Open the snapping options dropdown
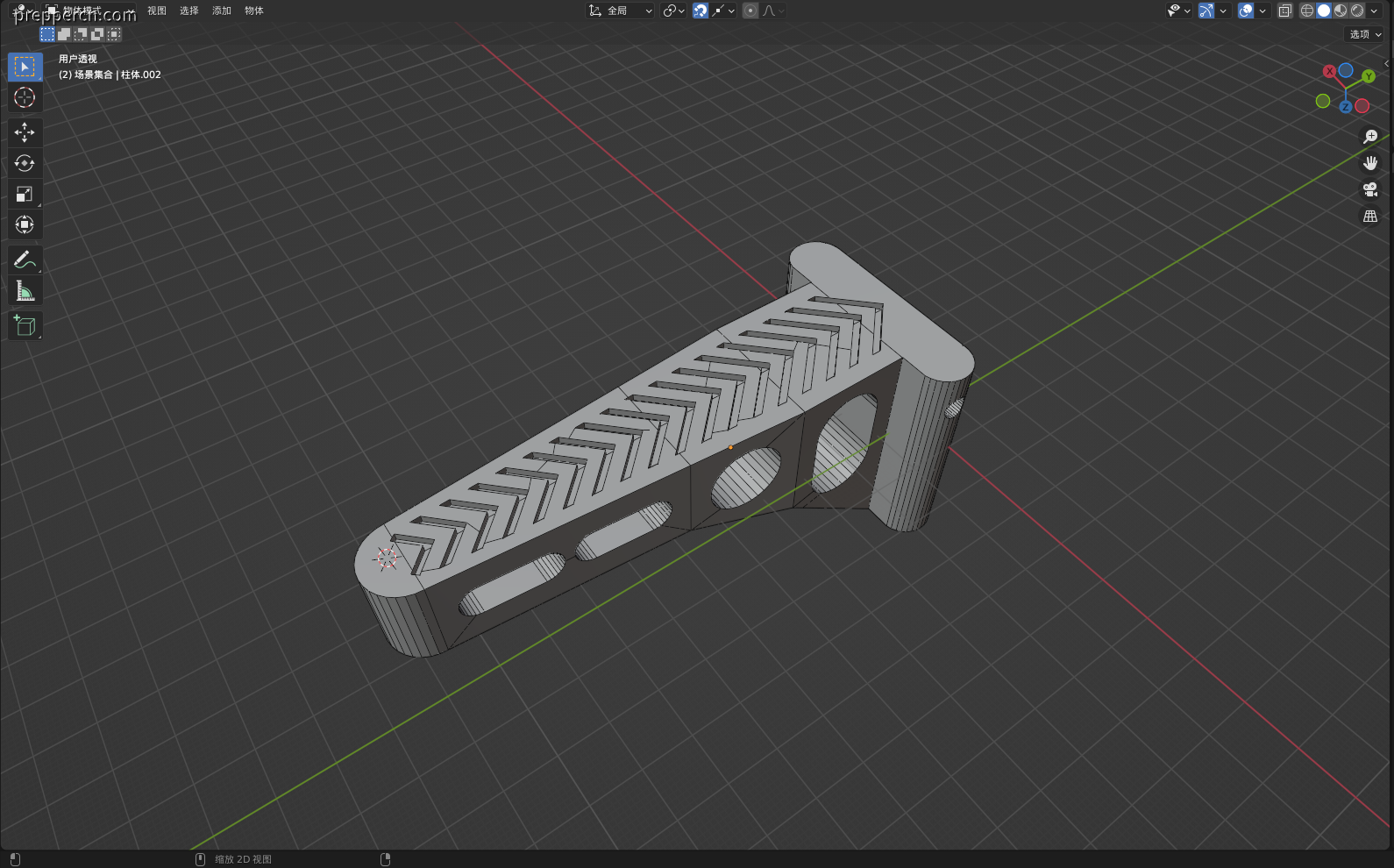1394x868 pixels. pos(723,11)
